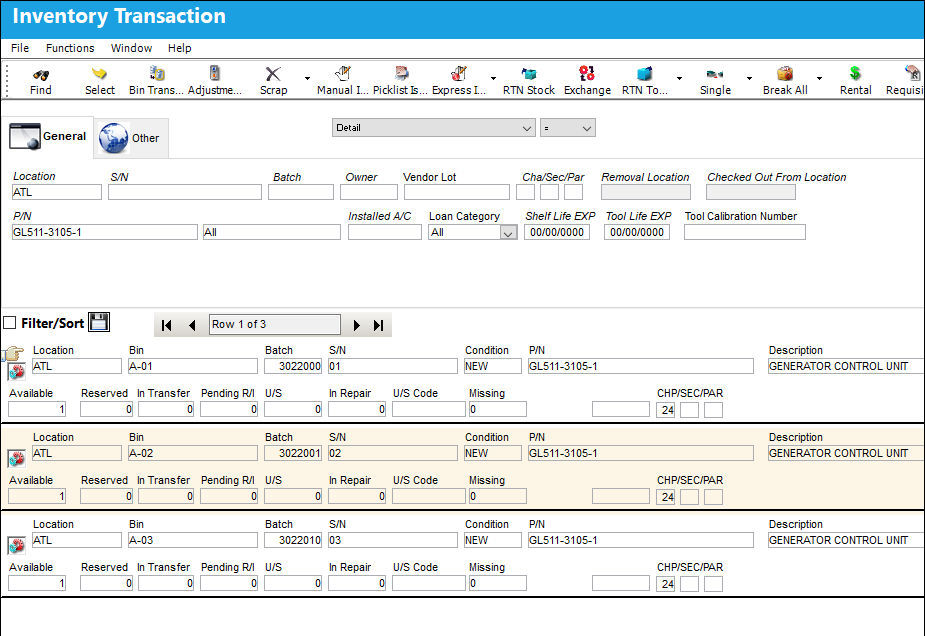Click the S/N filter field

tap(185, 192)
